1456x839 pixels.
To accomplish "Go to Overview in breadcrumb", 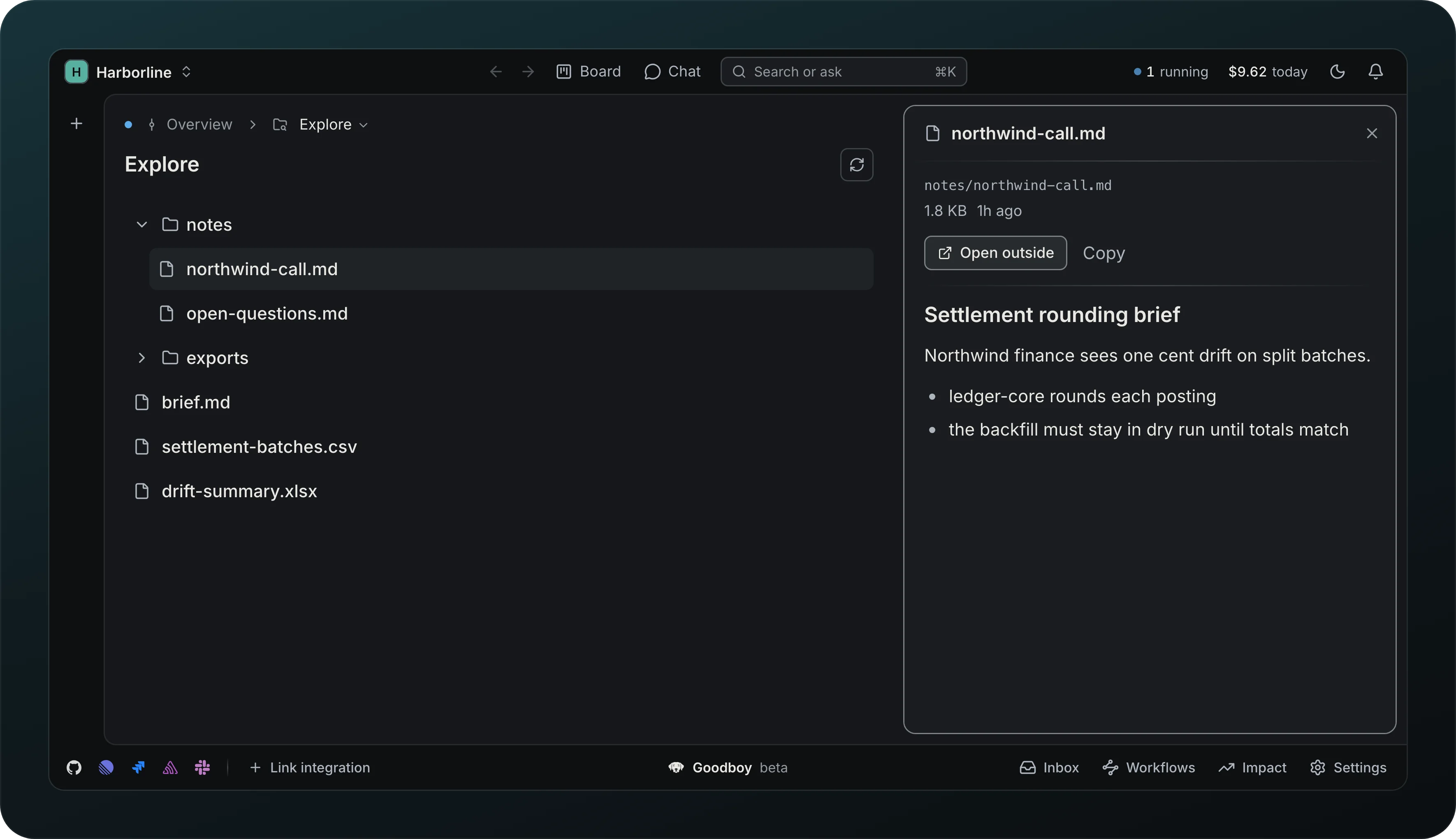I will tap(199, 125).
